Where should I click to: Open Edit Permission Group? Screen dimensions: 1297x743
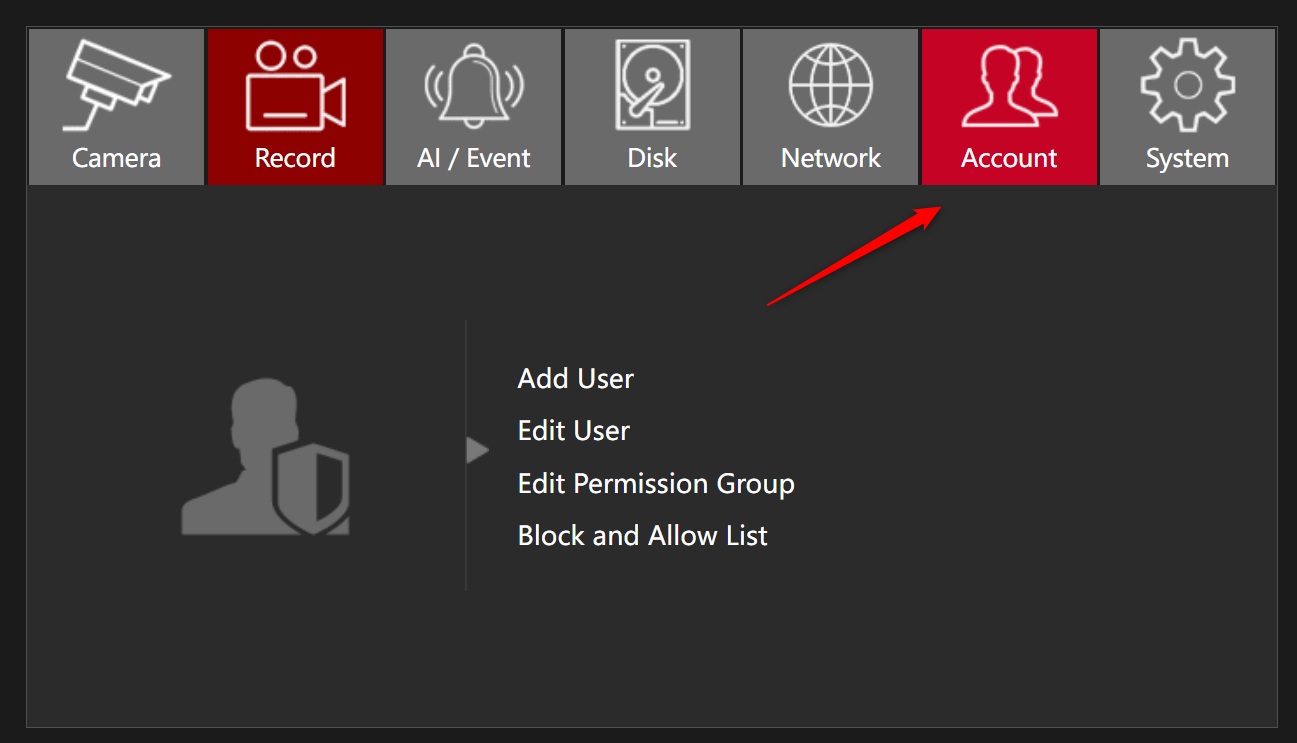[x=655, y=484]
